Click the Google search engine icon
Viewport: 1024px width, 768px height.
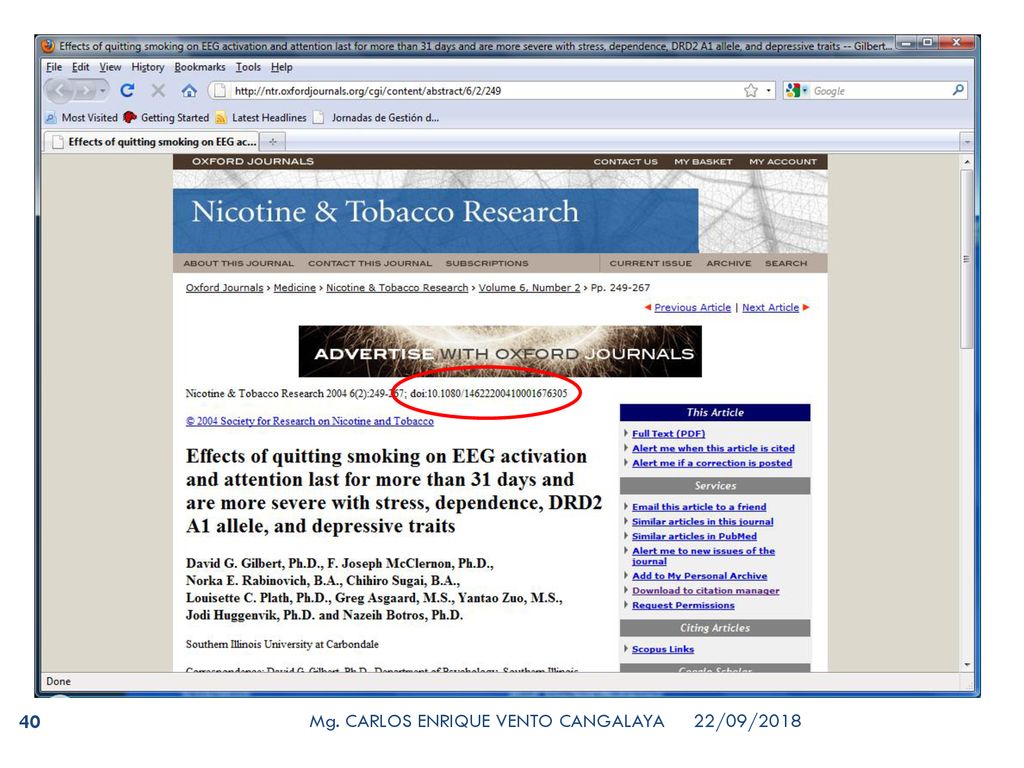pyautogui.click(x=793, y=91)
